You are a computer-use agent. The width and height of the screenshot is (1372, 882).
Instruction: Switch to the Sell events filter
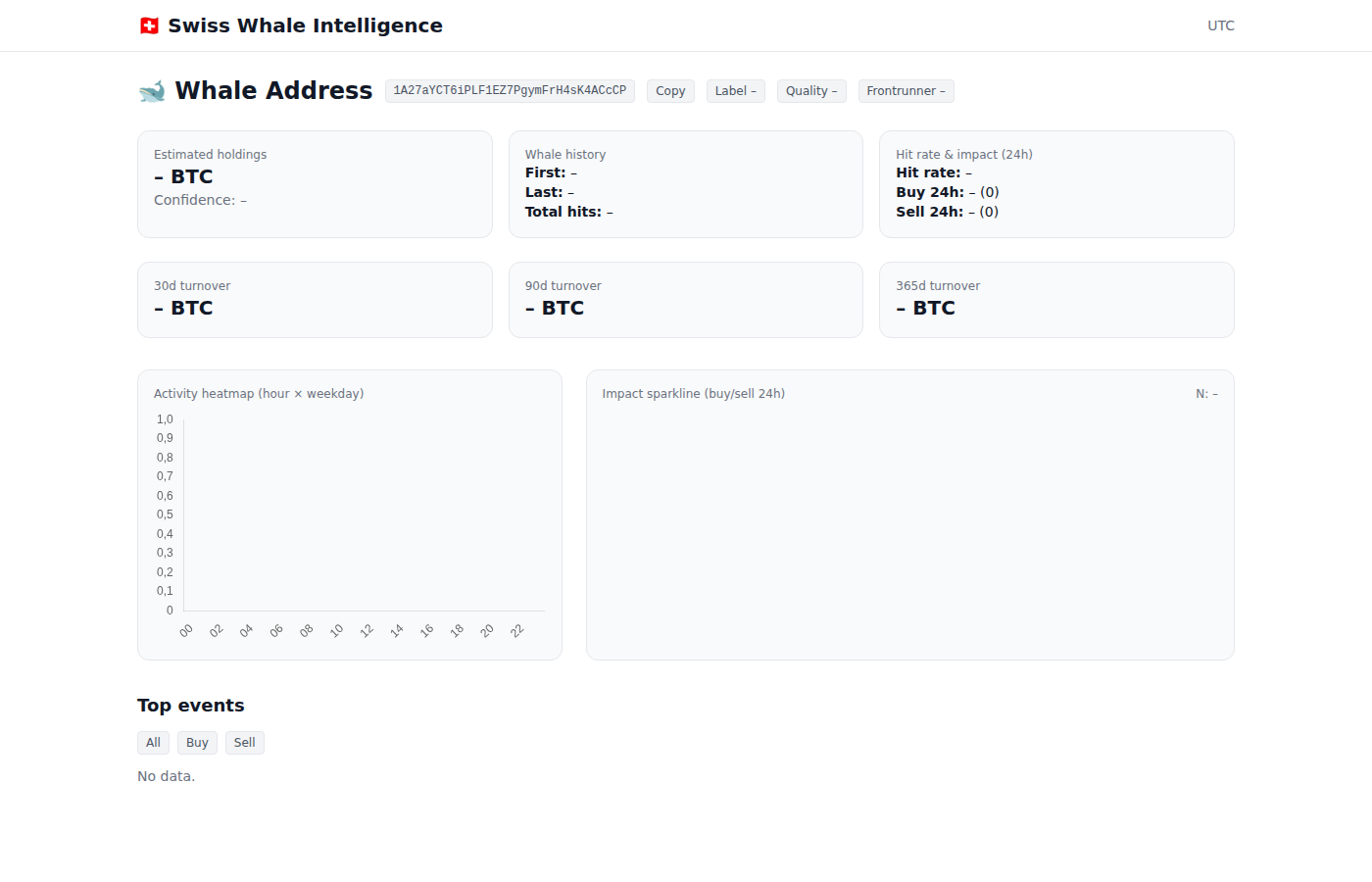(244, 742)
